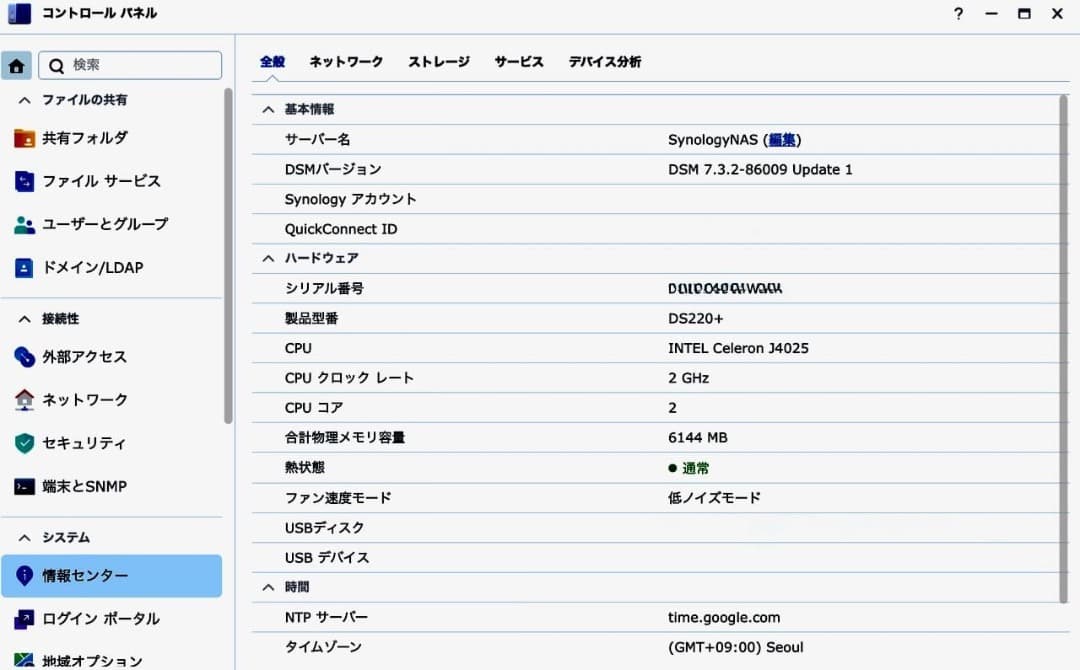Image resolution: width=1080 pixels, height=670 pixels.
Task: Click the thermal status 通常 value
Action: click(x=695, y=468)
